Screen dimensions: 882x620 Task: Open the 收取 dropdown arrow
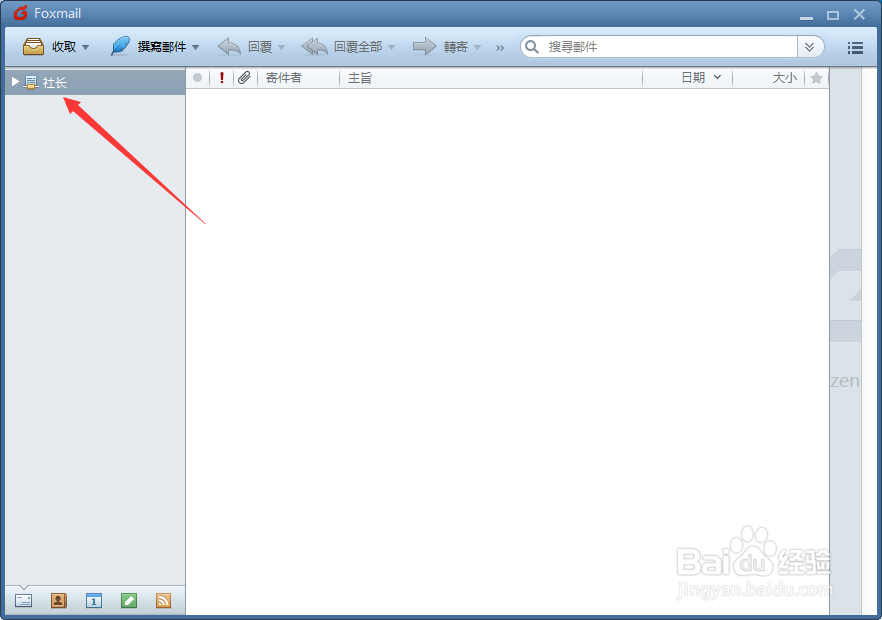tap(85, 46)
